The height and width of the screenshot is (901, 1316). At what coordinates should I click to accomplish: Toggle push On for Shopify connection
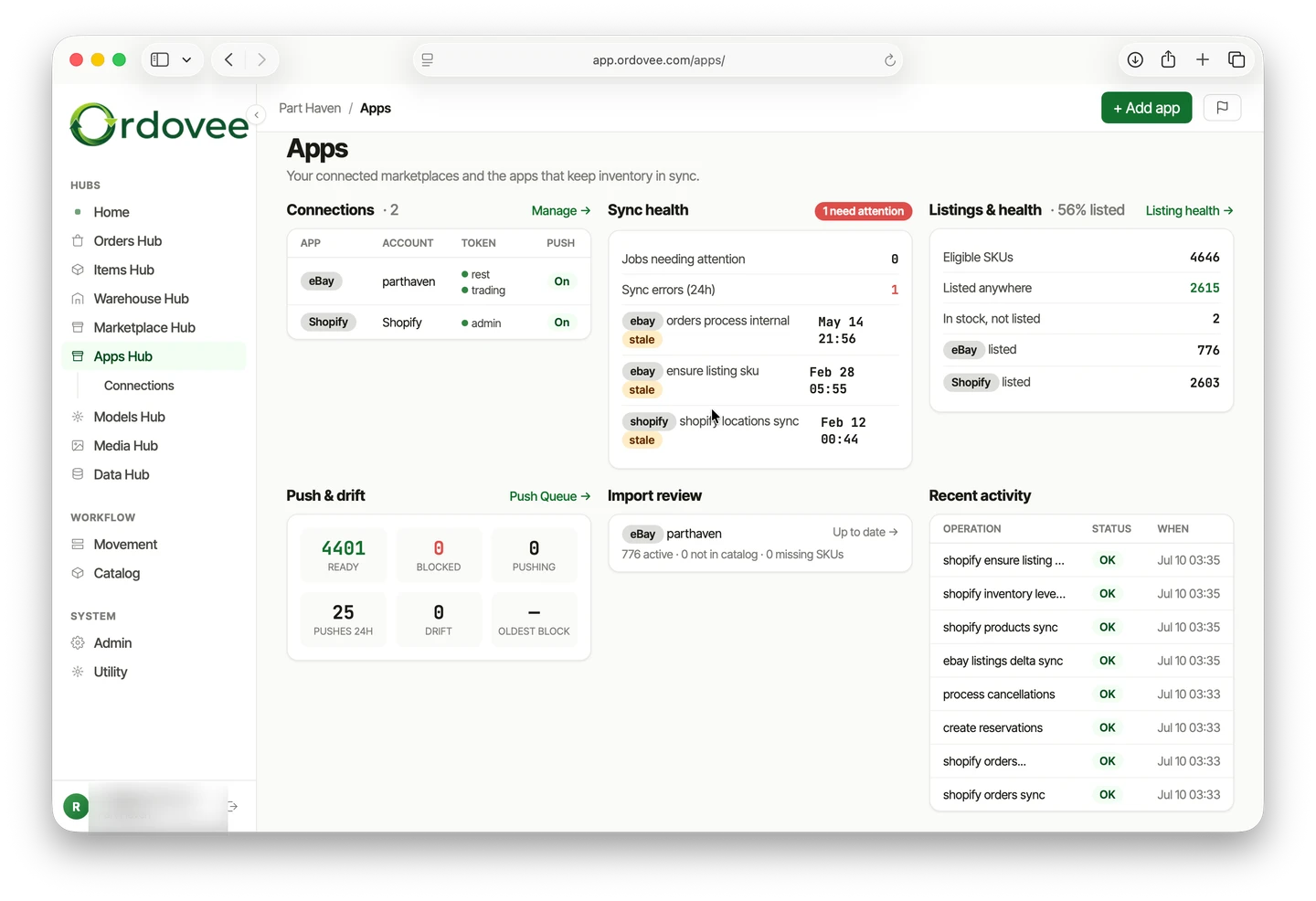562,323
